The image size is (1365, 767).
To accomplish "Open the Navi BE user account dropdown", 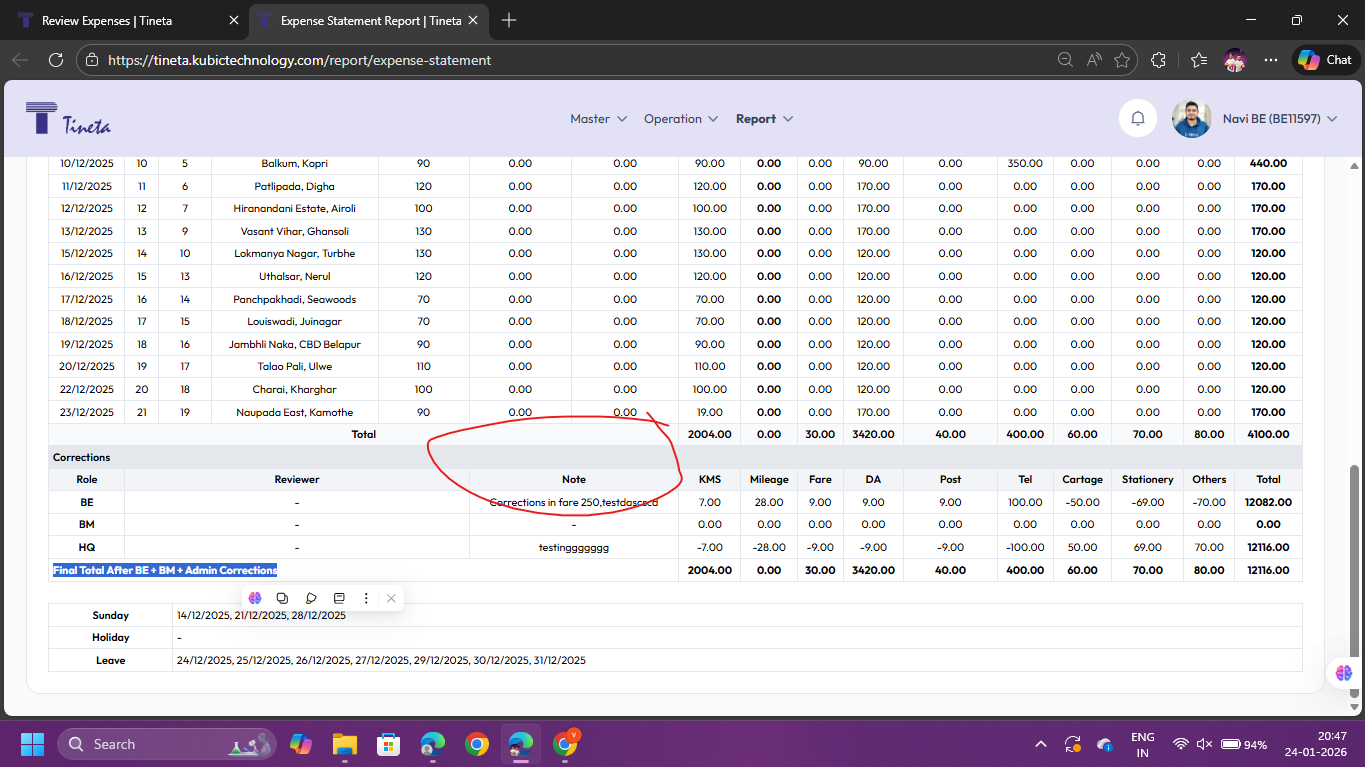I will (1279, 119).
